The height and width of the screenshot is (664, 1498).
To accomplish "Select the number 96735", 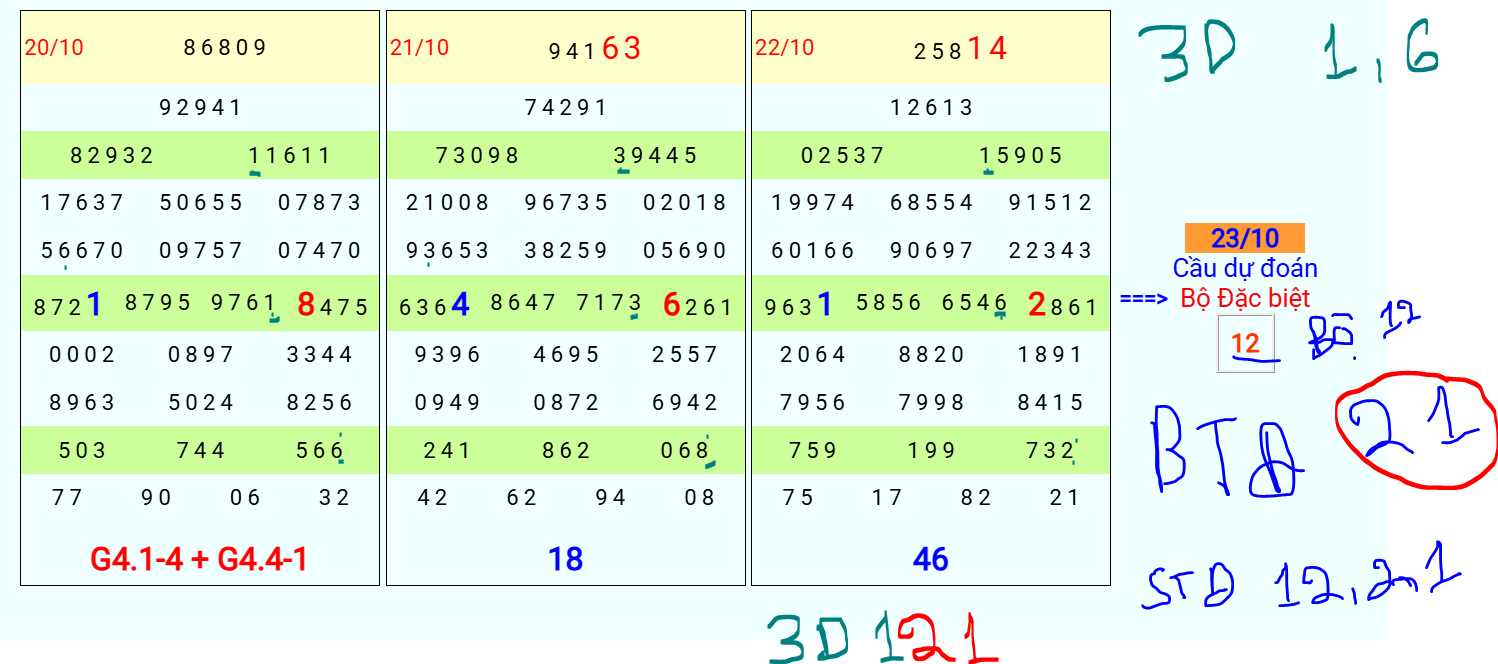I will (x=567, y=202).
